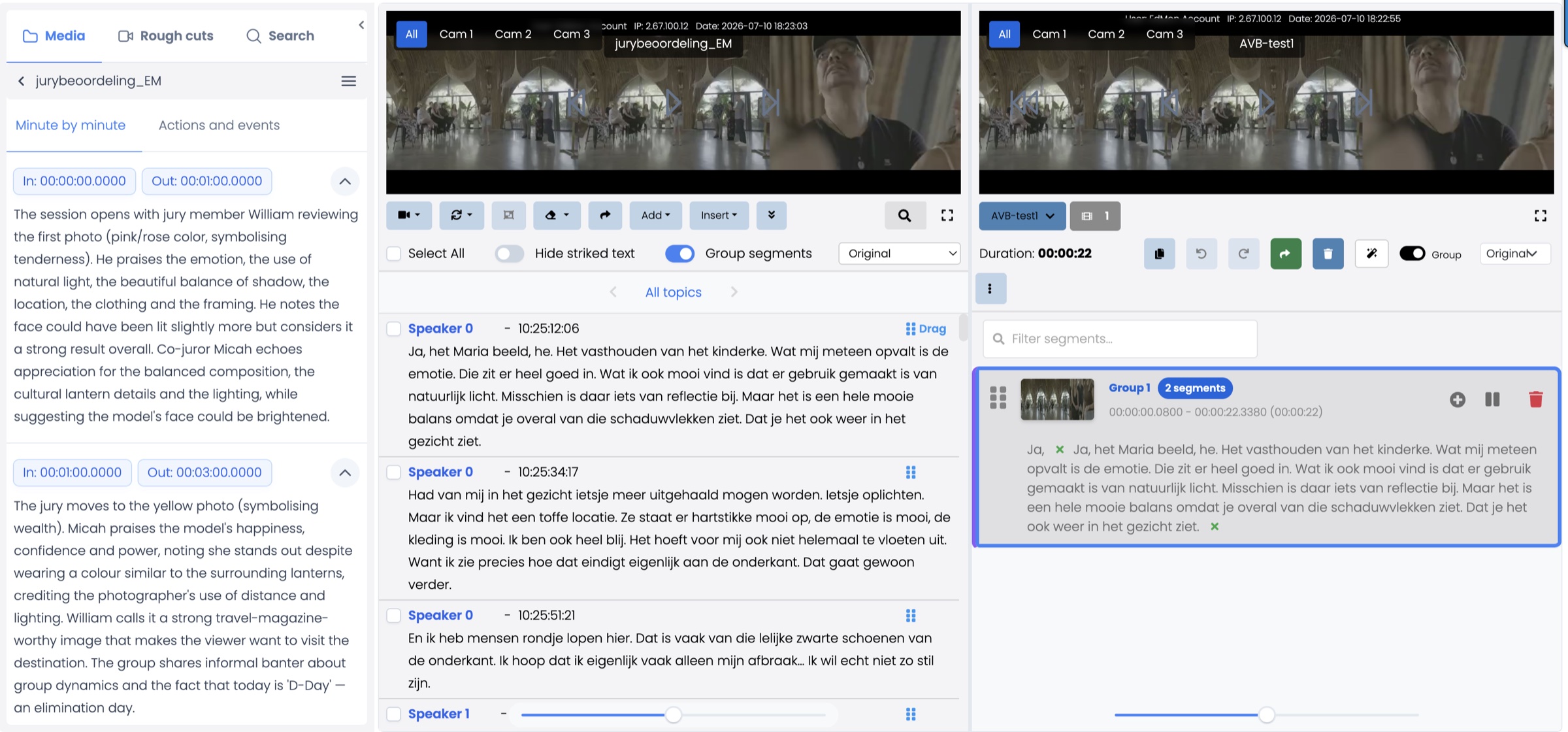Select Cam 2 in the source video player
Screen dimensions: 1568x732
[513, 34]
